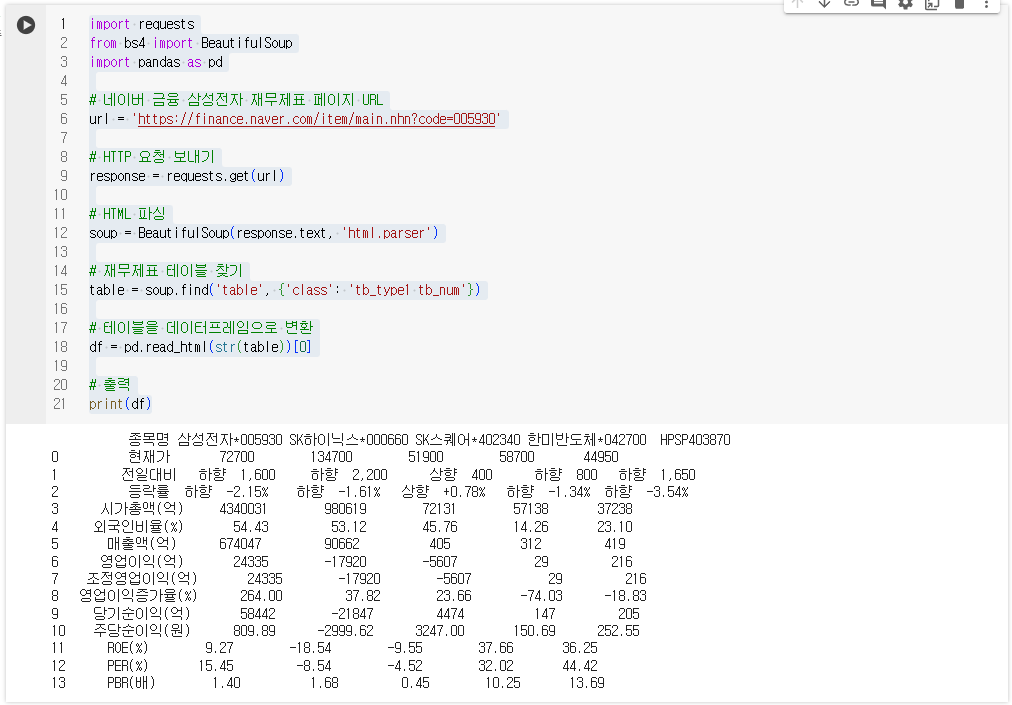
Task: Click the '매출액(억)' row label
Action: tap(141, 544)
